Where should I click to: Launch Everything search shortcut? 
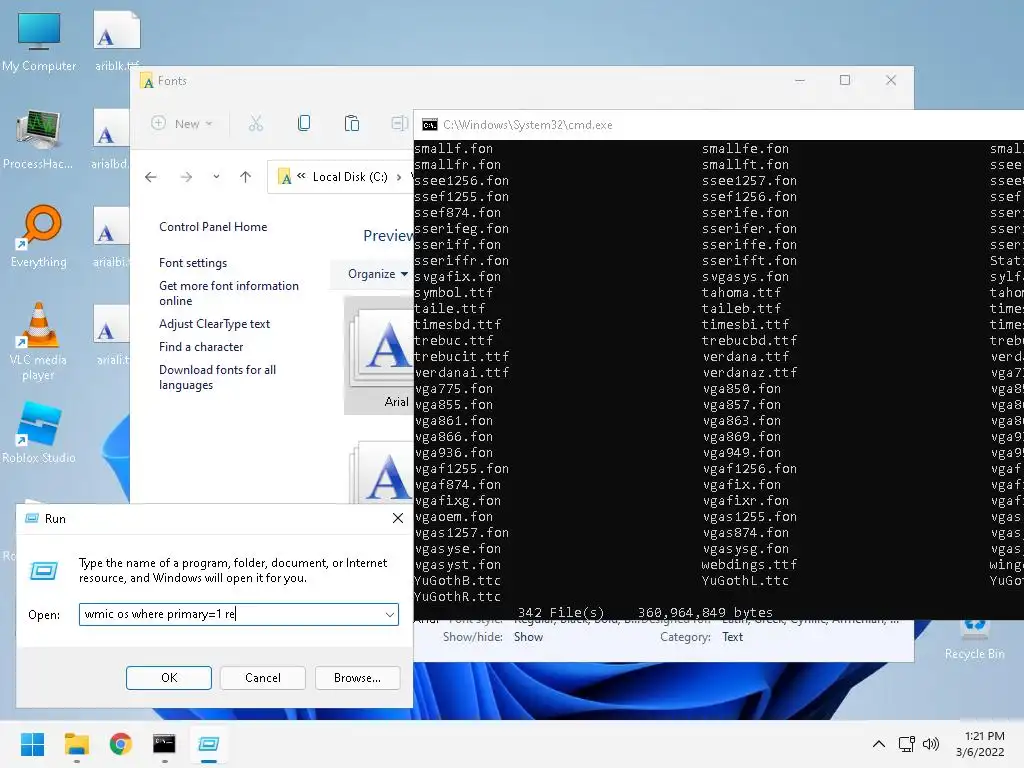pyautogui.click(x=39, y=236)
